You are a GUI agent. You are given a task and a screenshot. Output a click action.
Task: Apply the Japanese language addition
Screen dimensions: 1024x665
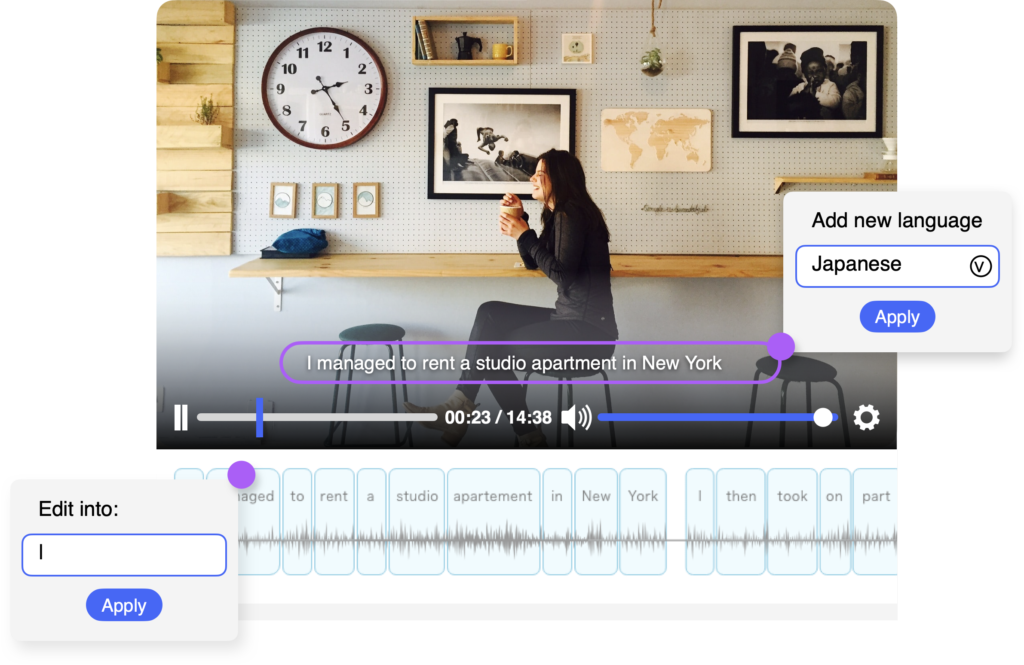point(897,316)
